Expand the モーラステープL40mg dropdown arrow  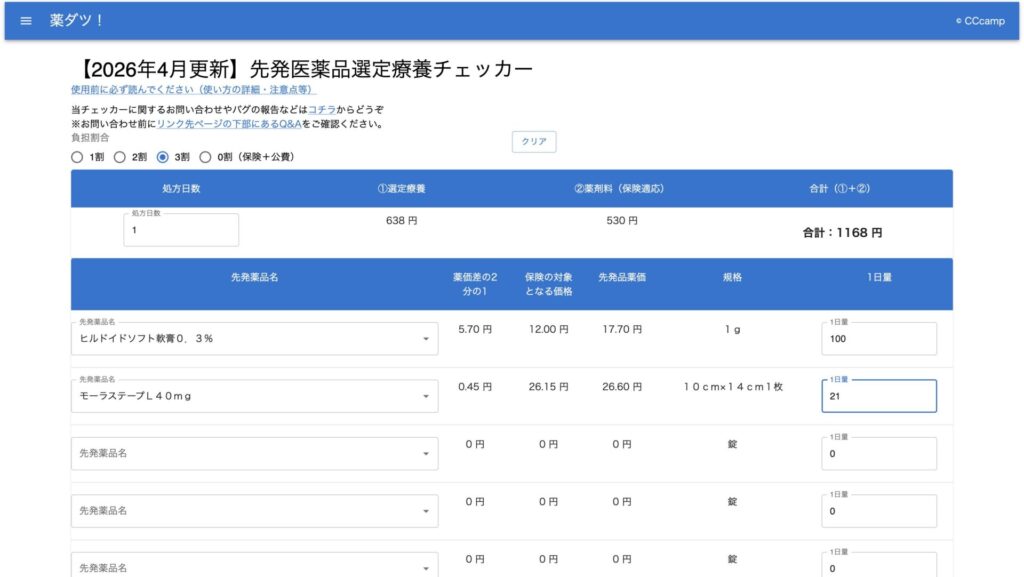pyautogui.click(x=426, y=396)
